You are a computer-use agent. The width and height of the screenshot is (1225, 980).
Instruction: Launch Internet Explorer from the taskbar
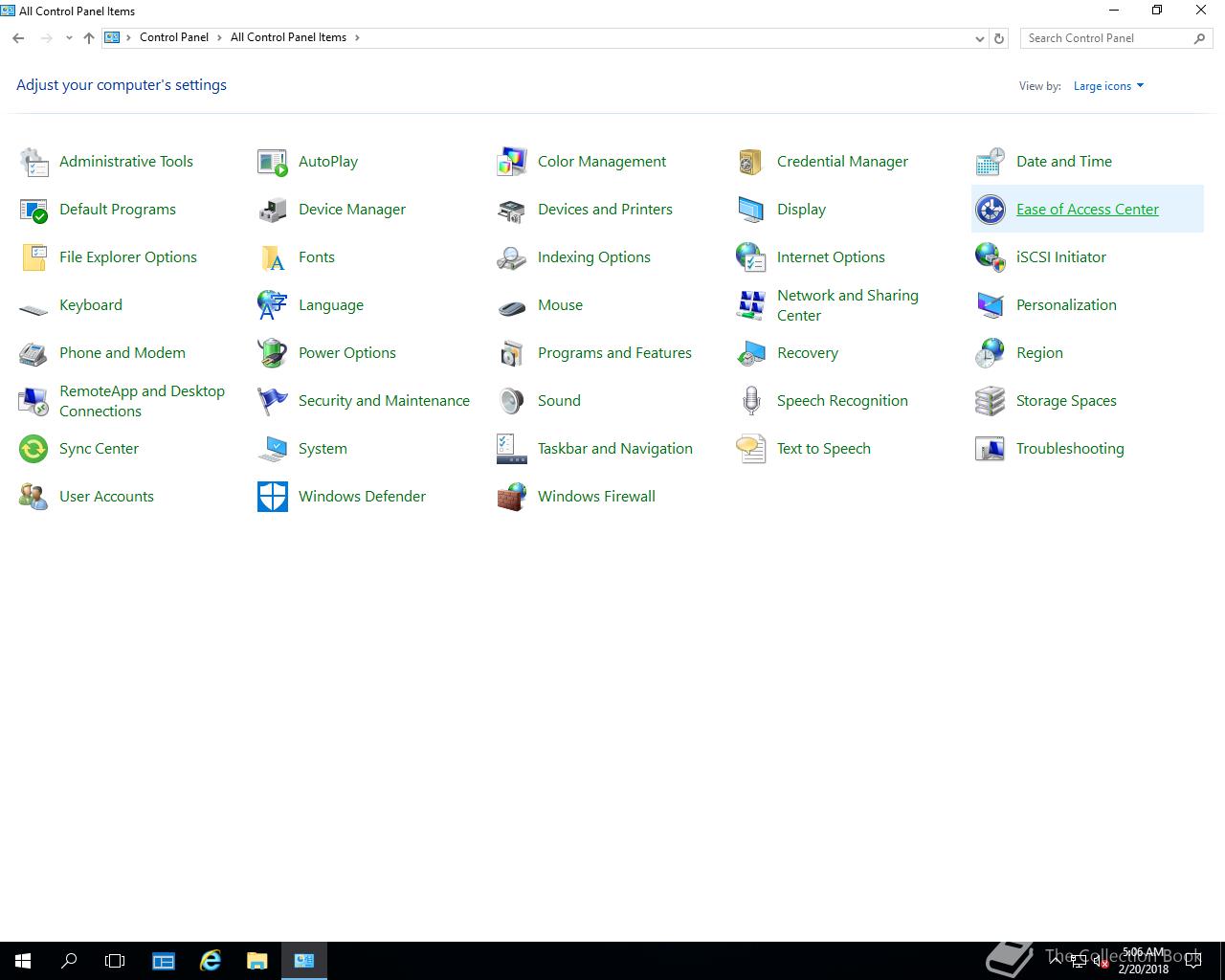click(211, 961)
